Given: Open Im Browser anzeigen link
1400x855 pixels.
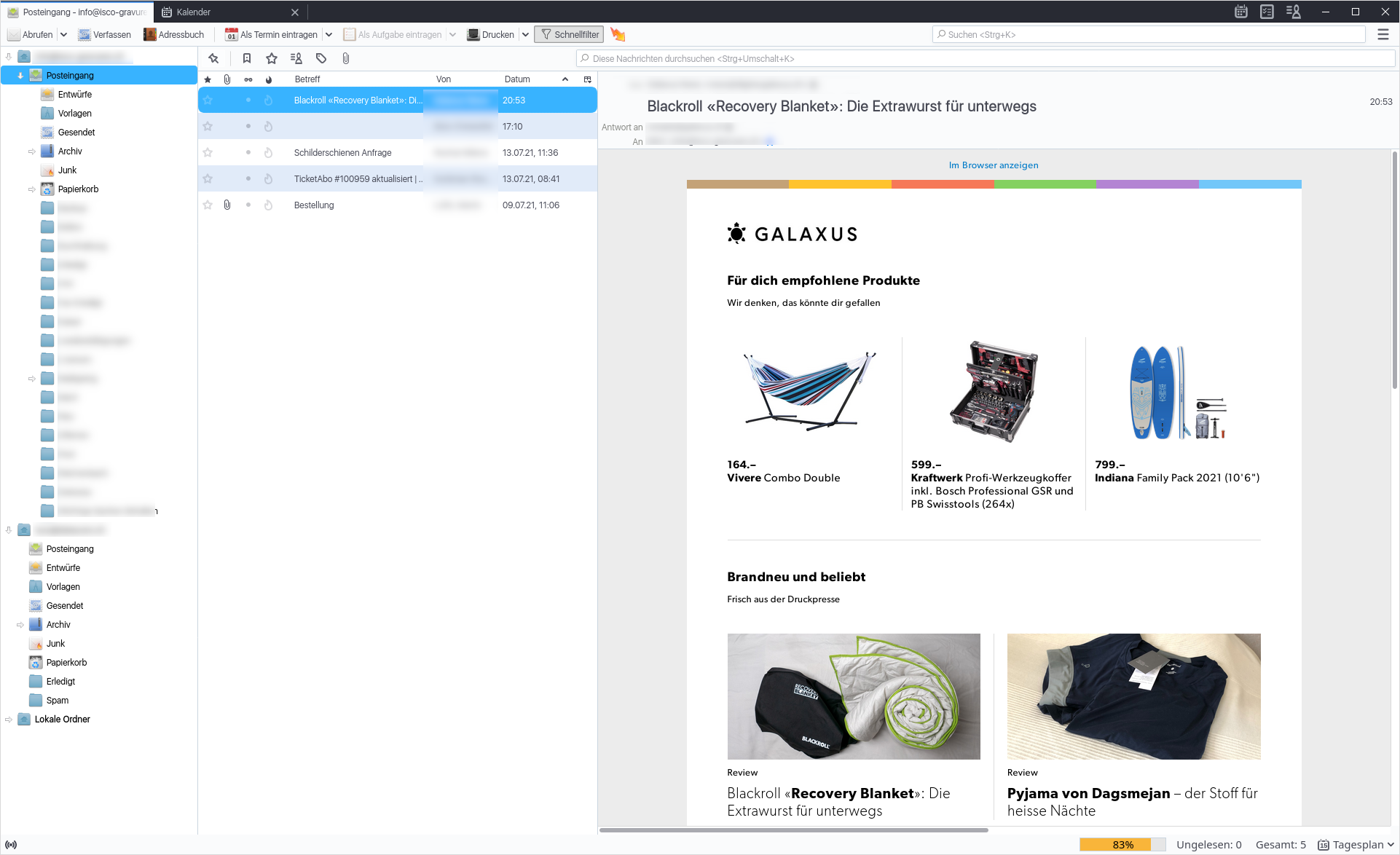Looking at the screenshot, I should pyautogui.click(x=994, y=165).
